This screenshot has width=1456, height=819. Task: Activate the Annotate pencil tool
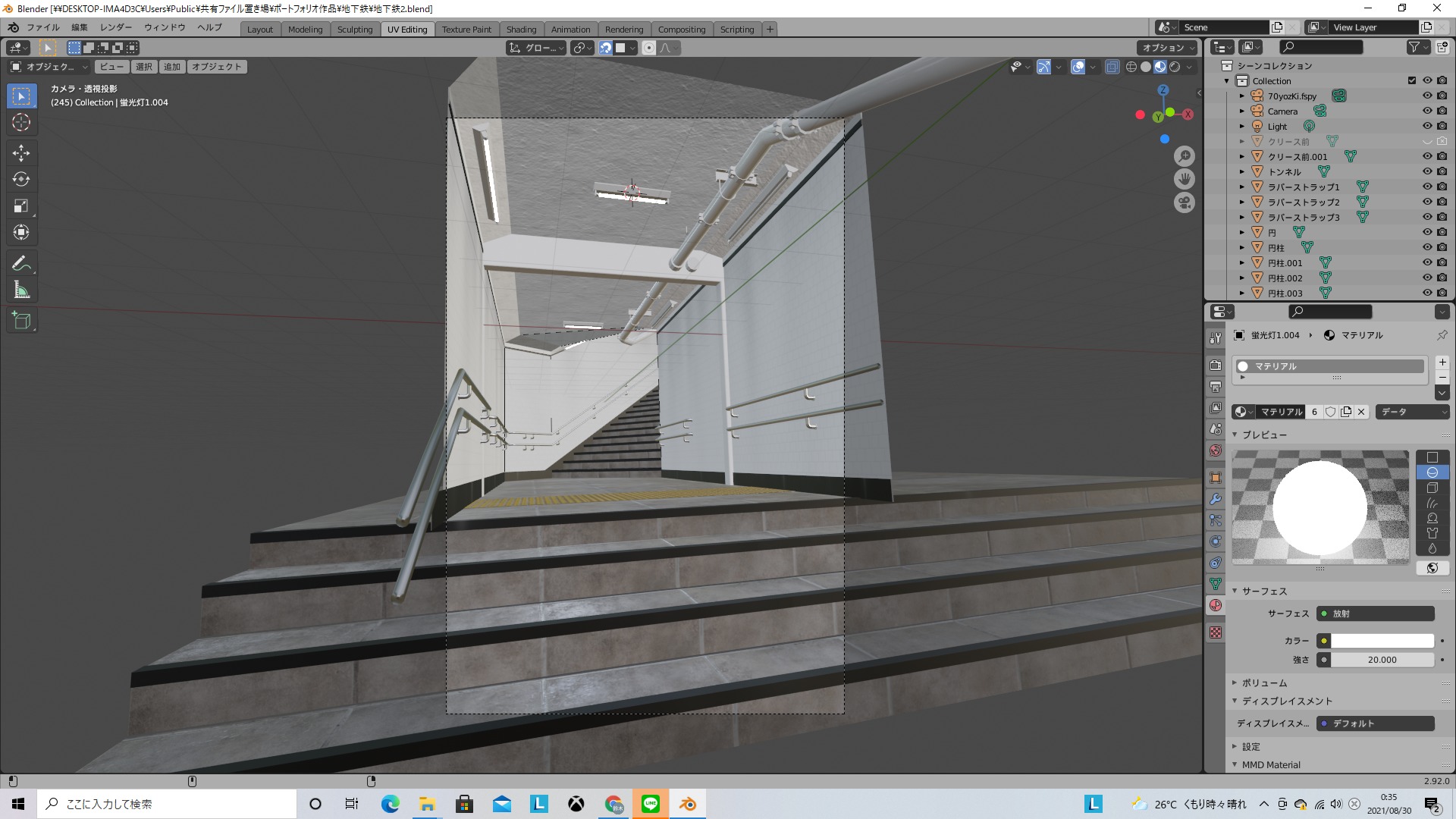pos(21,263)
